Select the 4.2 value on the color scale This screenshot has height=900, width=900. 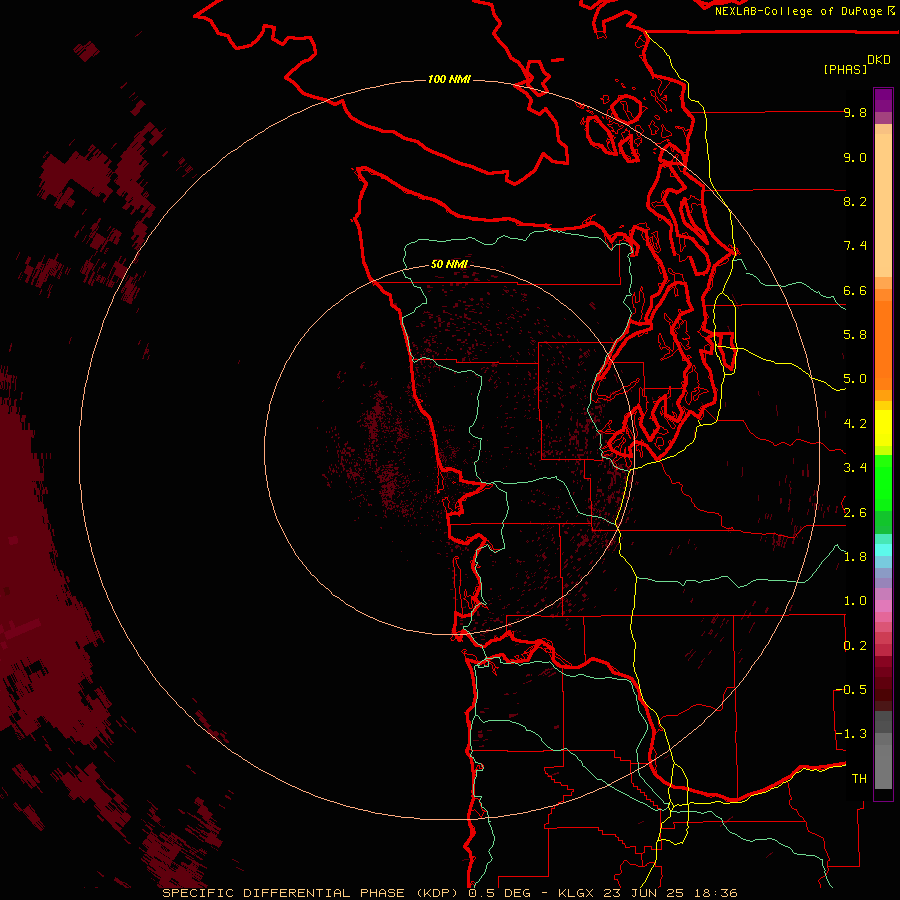pos(855,424)
